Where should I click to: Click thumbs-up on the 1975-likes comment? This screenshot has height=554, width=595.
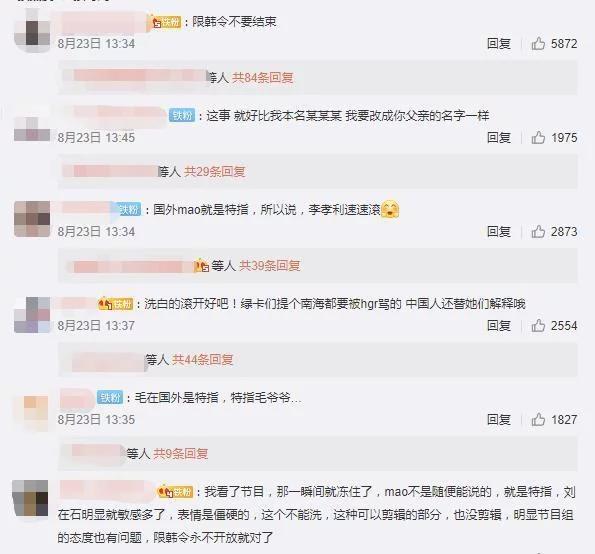538,137
